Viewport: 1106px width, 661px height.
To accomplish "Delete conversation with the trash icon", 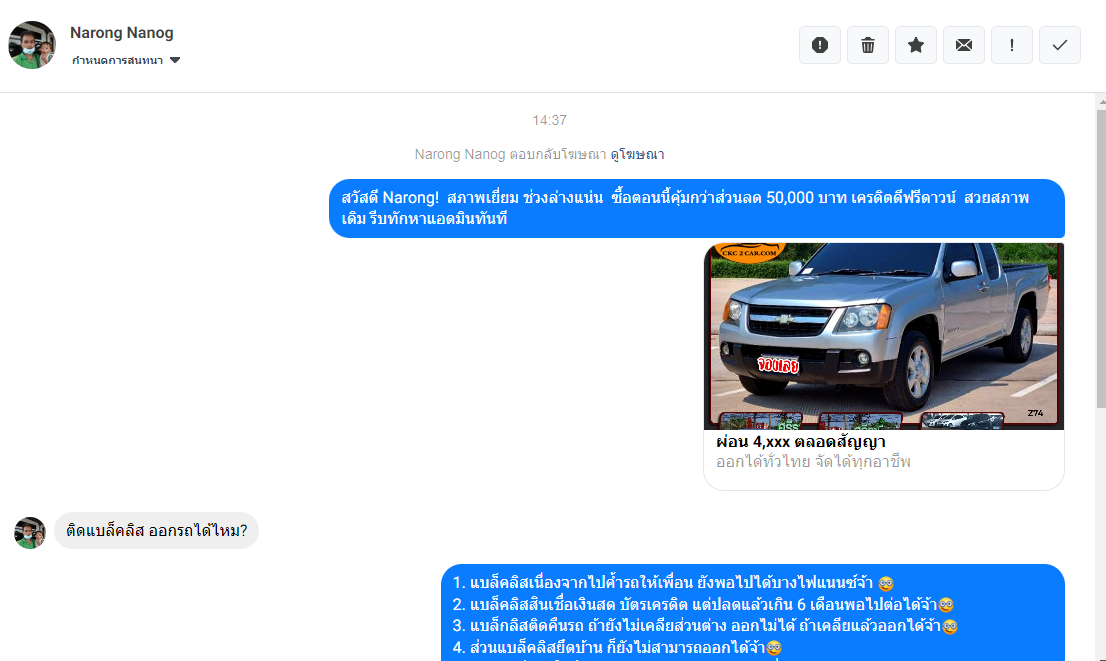I will [x=868, y=45].
